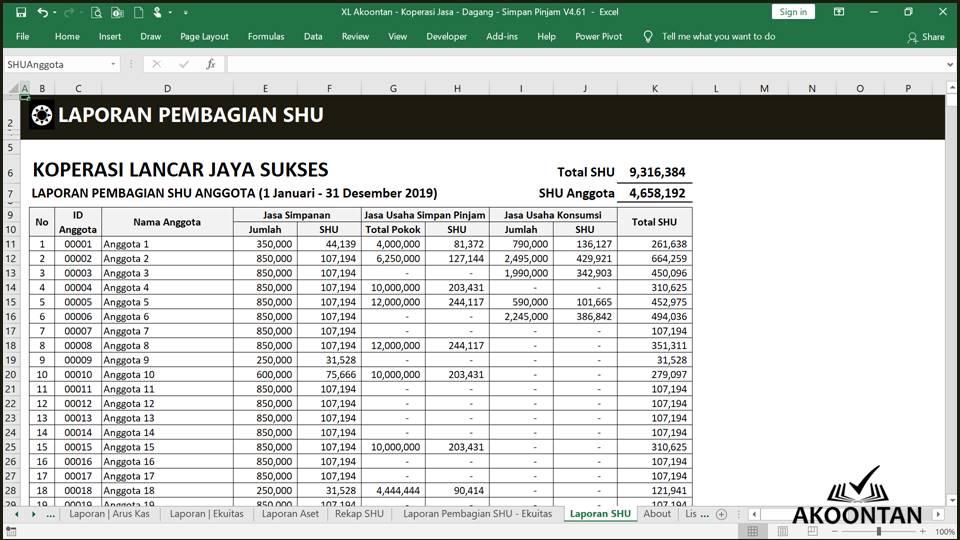Open Laporan Pembagian SHU - Ekuitas sheet

[478, 514]
